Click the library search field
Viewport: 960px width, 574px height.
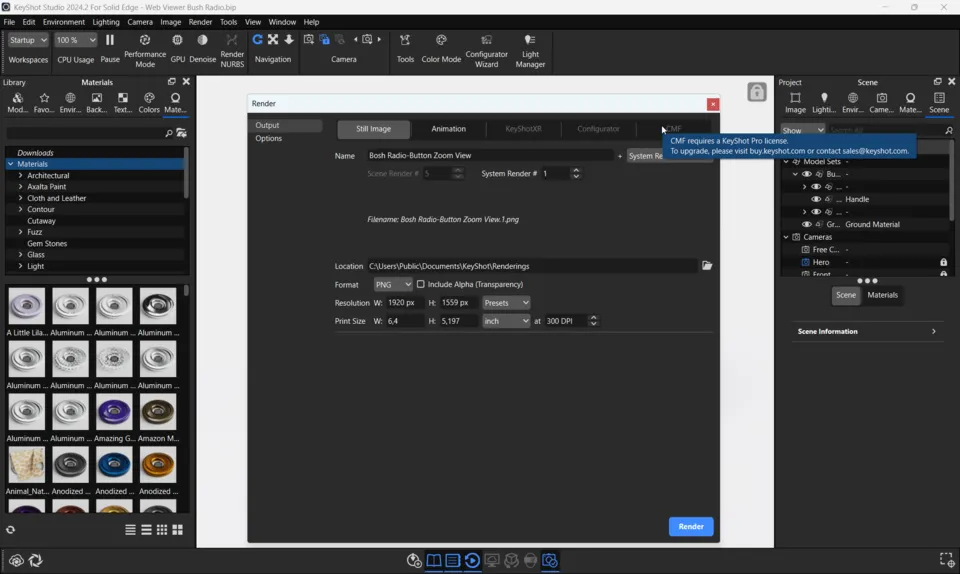click(84, 133)
